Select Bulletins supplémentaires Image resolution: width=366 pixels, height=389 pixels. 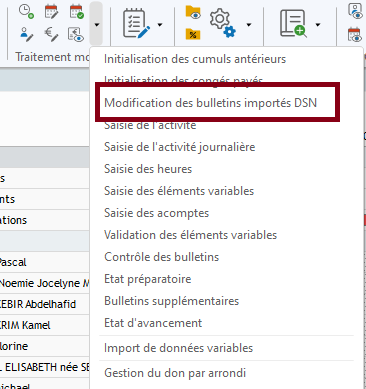coord(172,301)
